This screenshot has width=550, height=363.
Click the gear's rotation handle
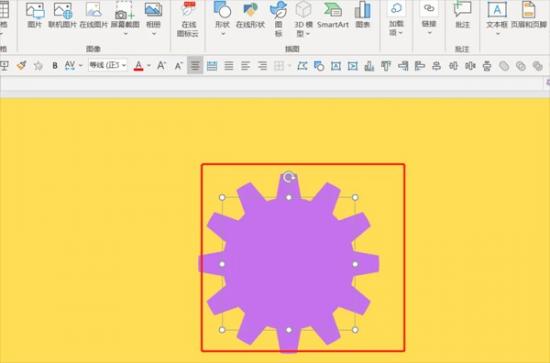coord(288,177)
